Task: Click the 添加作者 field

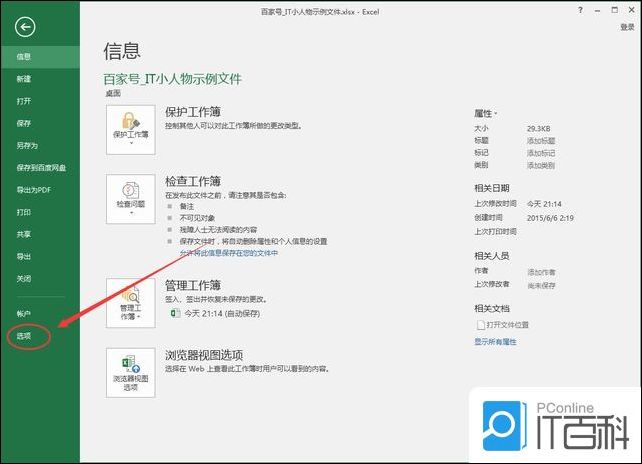Action: [x=541, y=272]
